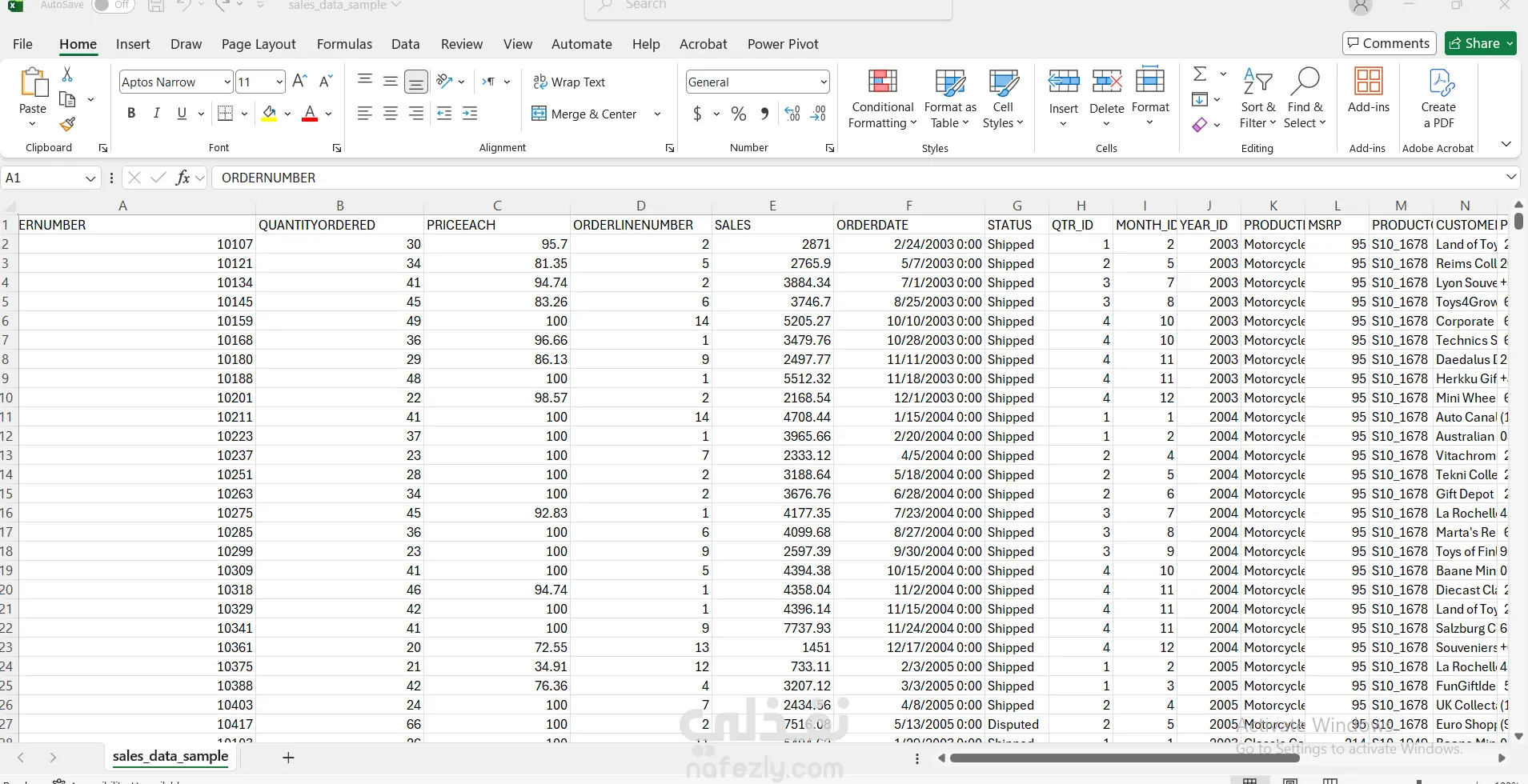Toggle Bold formatting

pyautogui.click(x=131, y=114)
